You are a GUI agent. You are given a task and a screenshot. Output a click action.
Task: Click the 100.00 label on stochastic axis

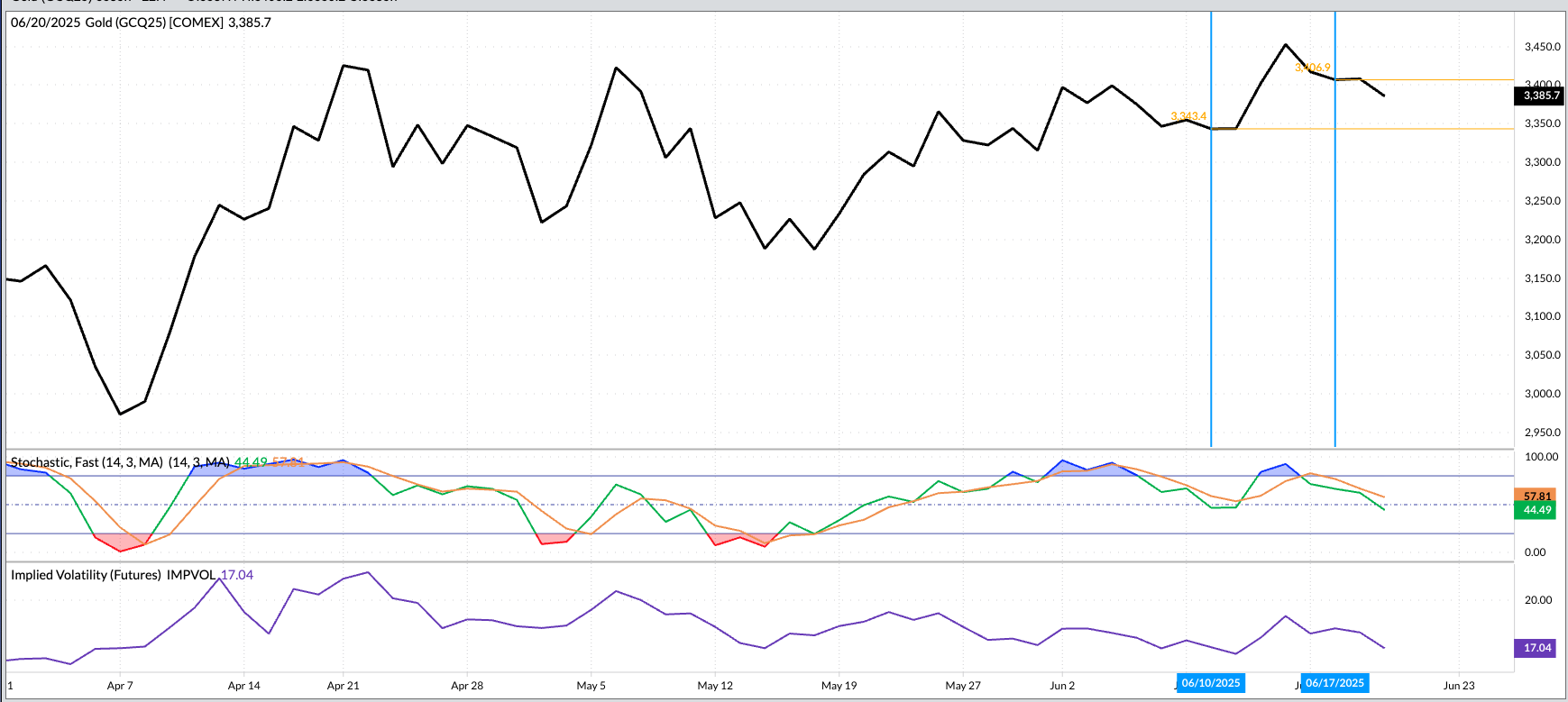[1540, 457]
